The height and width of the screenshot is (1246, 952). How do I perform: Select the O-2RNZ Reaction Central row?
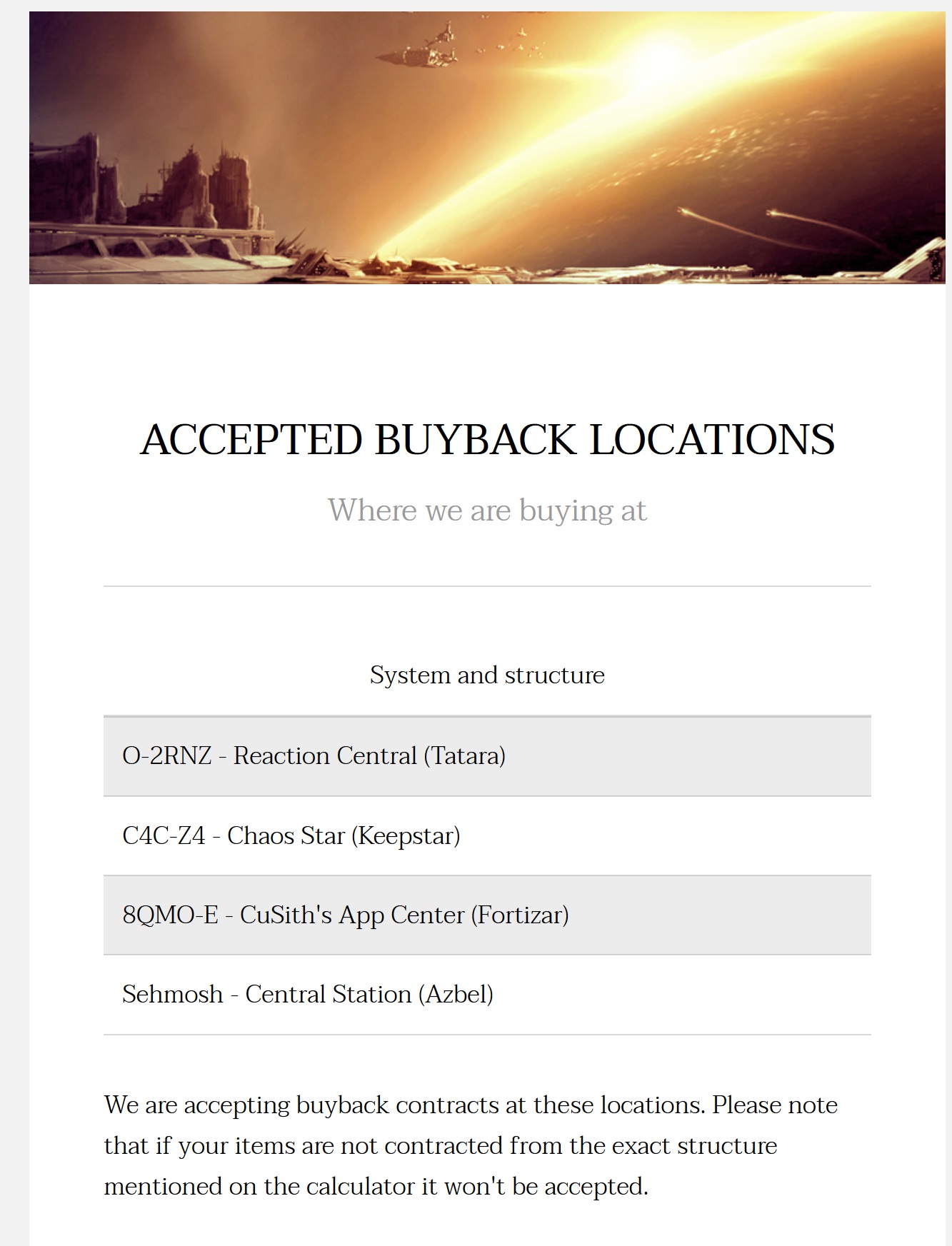pos(487,756)
